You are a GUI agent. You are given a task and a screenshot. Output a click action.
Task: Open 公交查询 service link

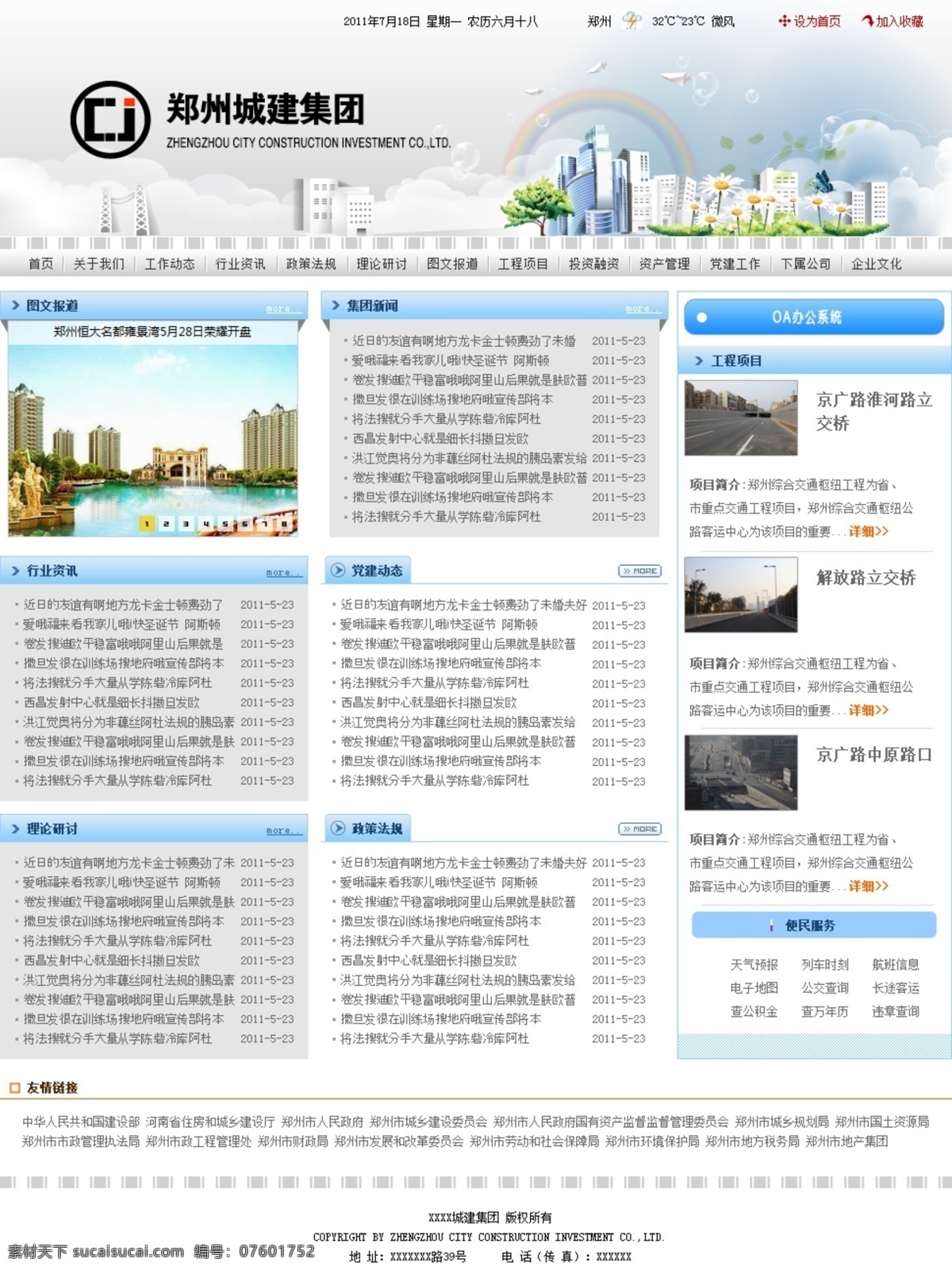(825, 987)
